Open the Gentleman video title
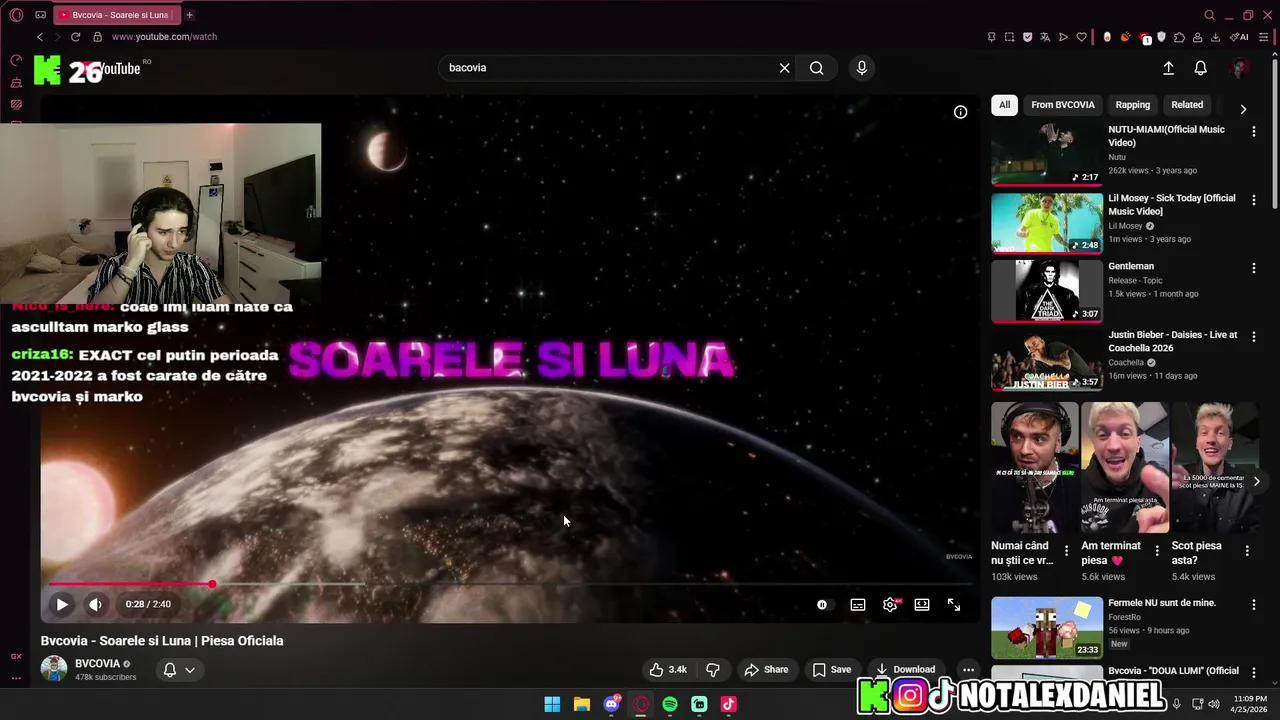 click(x=1131, y=266)
